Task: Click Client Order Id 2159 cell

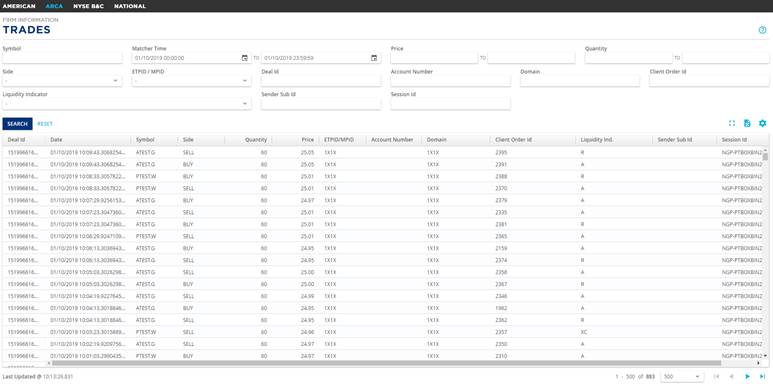Action: [501, 248]
